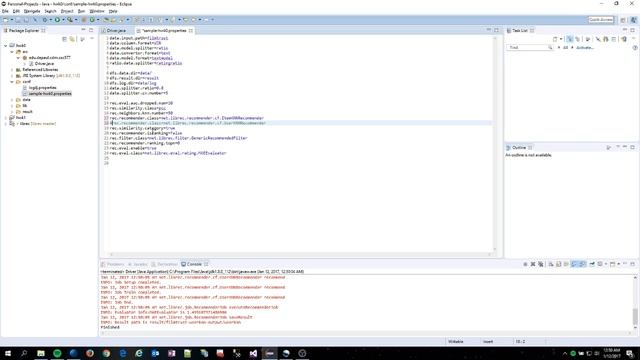Open the Help menu
This screenshot has width=640, height=360.
click(x=113, y=11)
